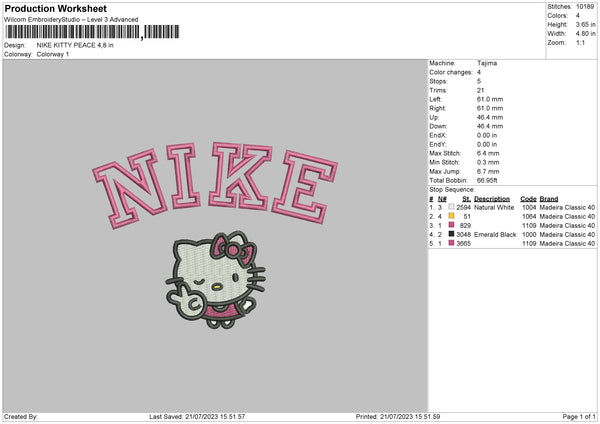Click the Down value 46.4 mm

point(490,126)
